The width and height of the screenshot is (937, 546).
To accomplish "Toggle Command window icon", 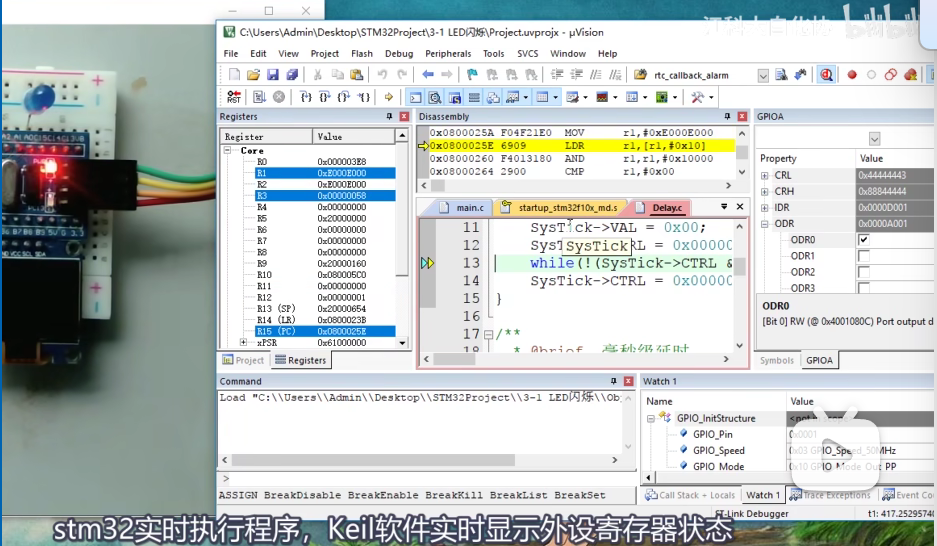I will [x=415, y=97].
